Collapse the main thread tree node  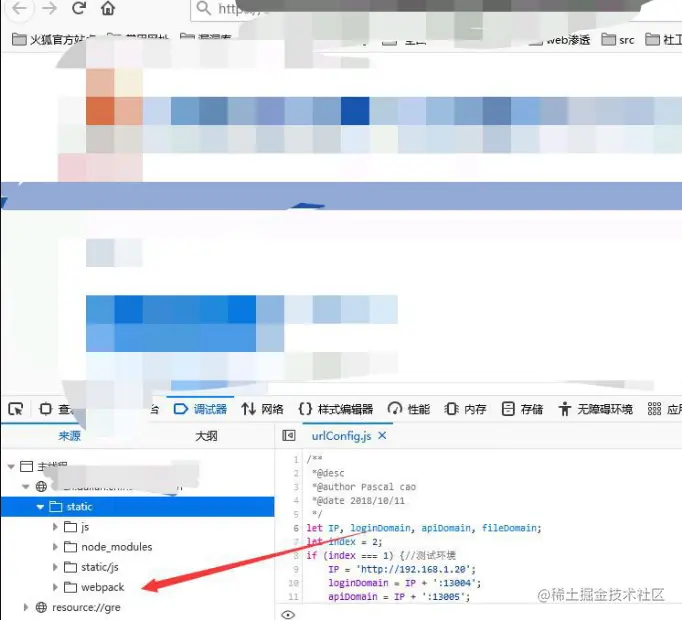[11, 466]
